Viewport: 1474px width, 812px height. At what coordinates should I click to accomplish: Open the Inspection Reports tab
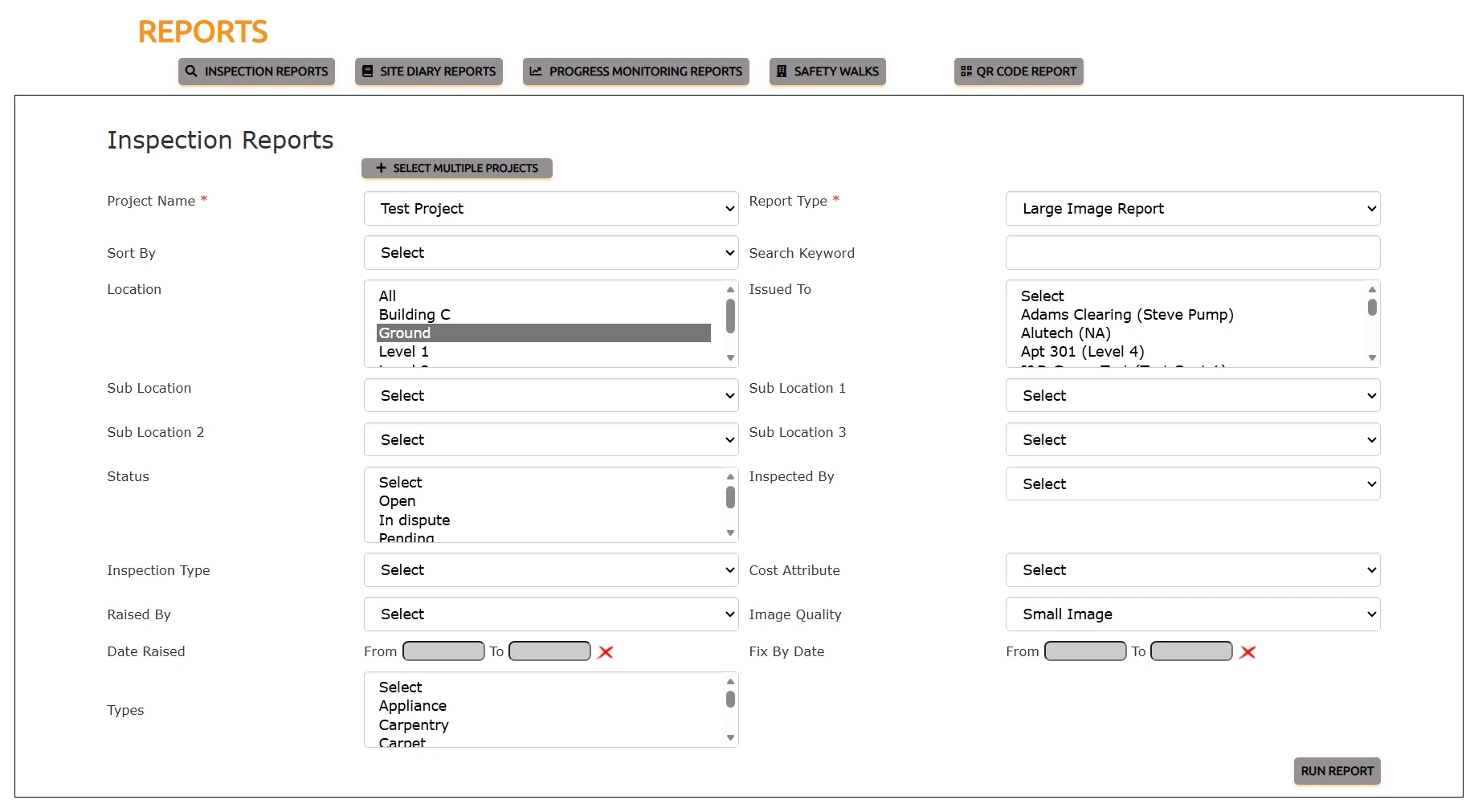pos(256,71)
